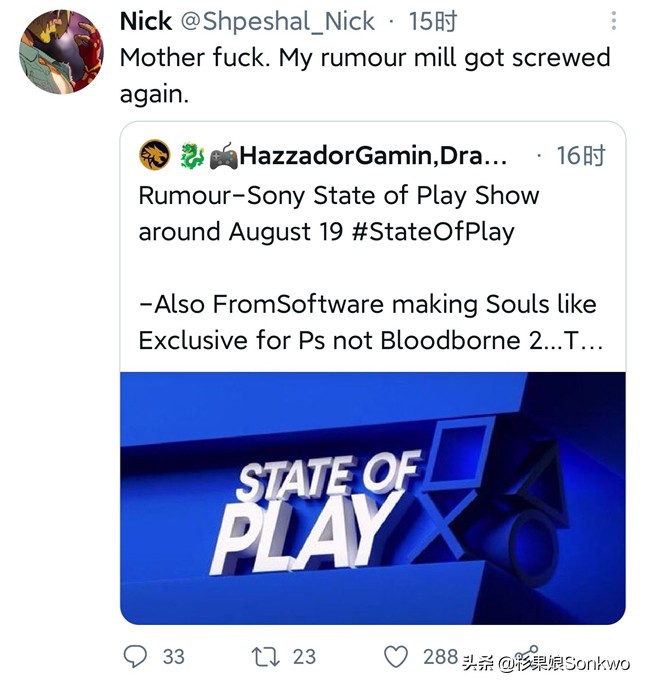The image size is (645, 686).
Task: Click the display name Nick
Action: (146, 21)
